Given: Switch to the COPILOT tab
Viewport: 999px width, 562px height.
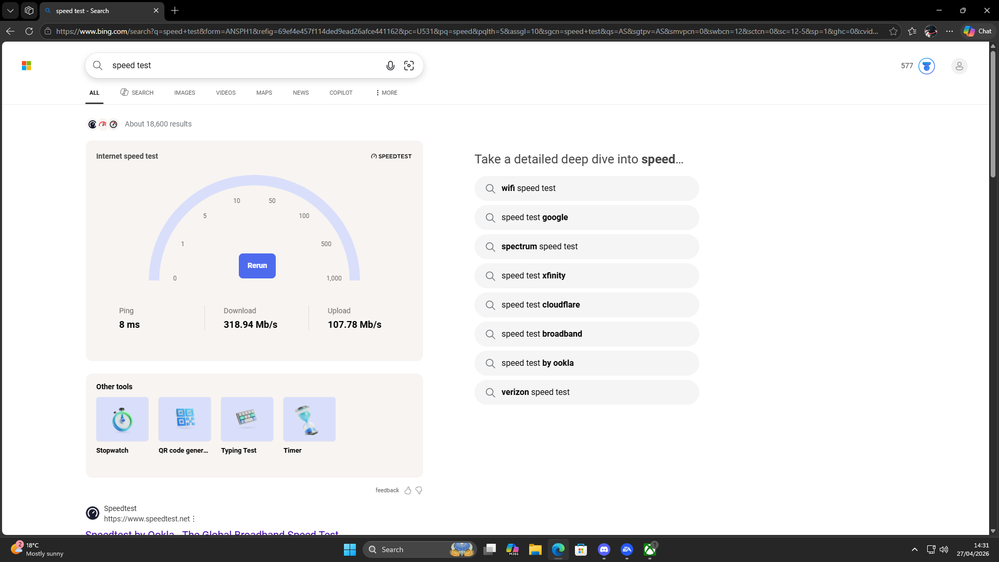Looking at the screenshot, I should [341, 92].
